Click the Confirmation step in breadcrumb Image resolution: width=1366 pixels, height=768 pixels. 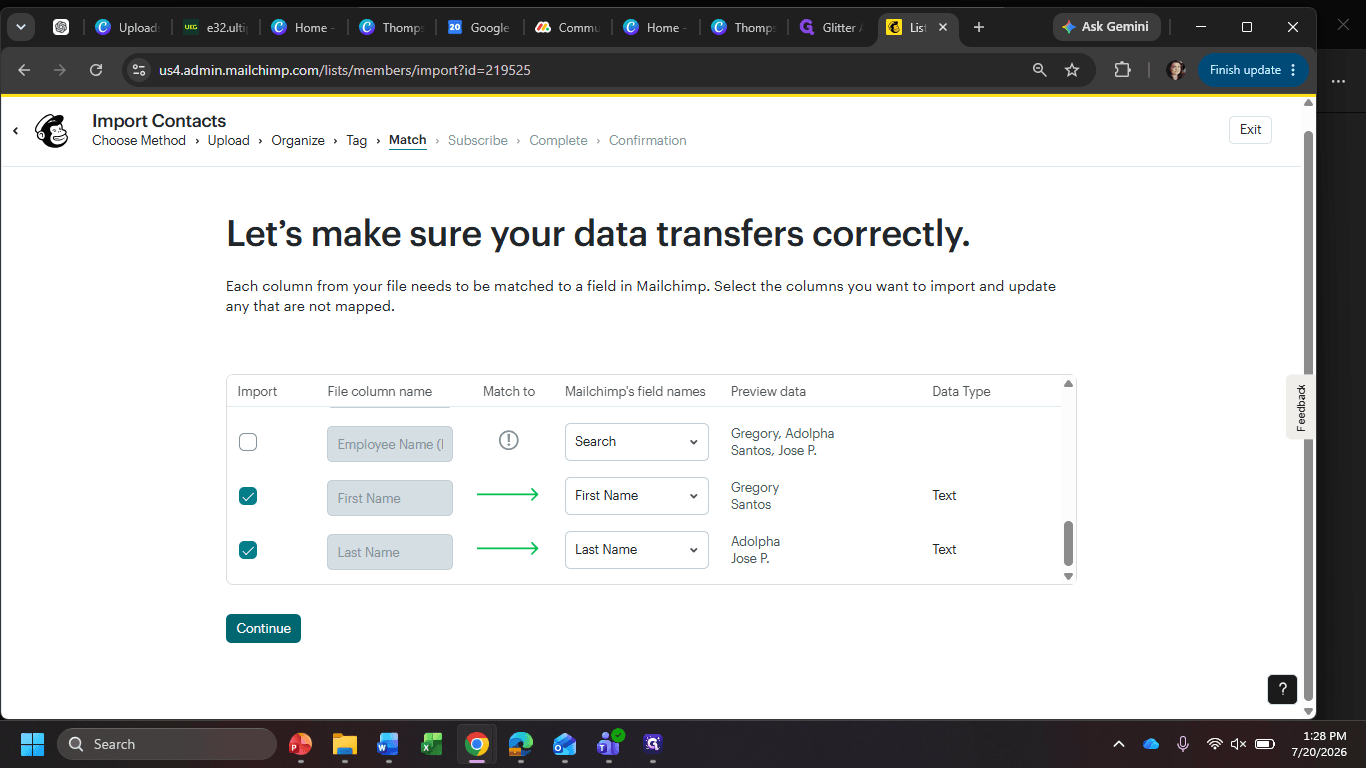tap(648, 140)
